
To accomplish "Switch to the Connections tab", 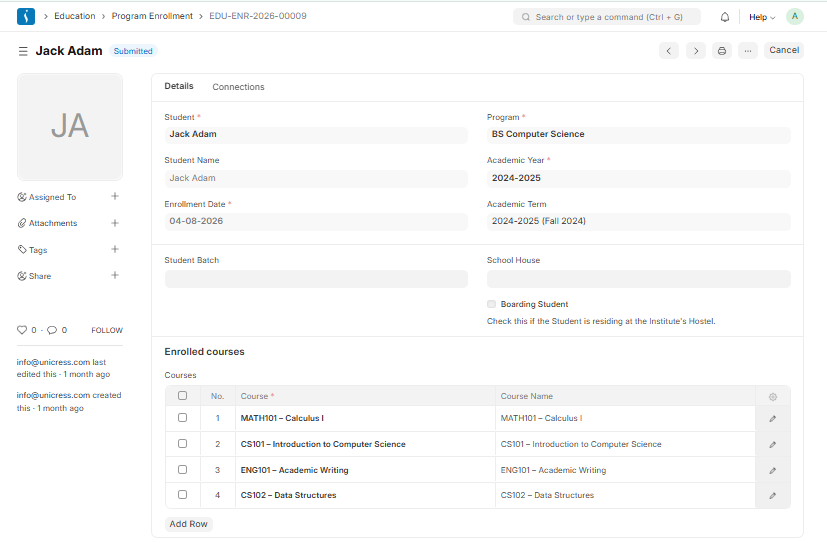I will 238,86.
